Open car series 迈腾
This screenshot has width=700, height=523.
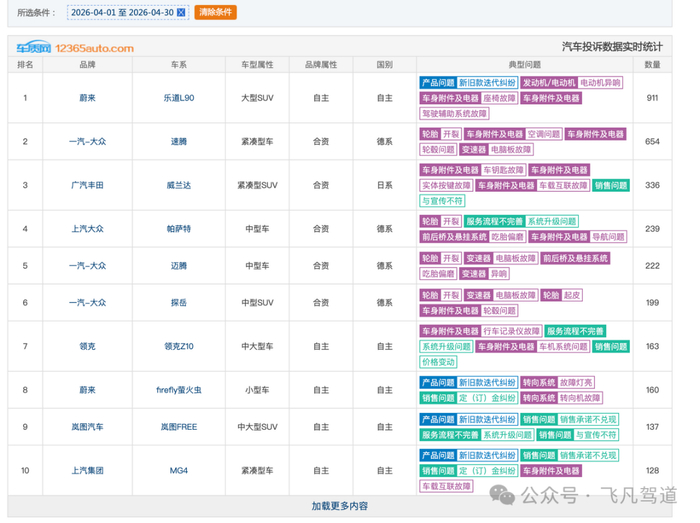pos(179,266)
